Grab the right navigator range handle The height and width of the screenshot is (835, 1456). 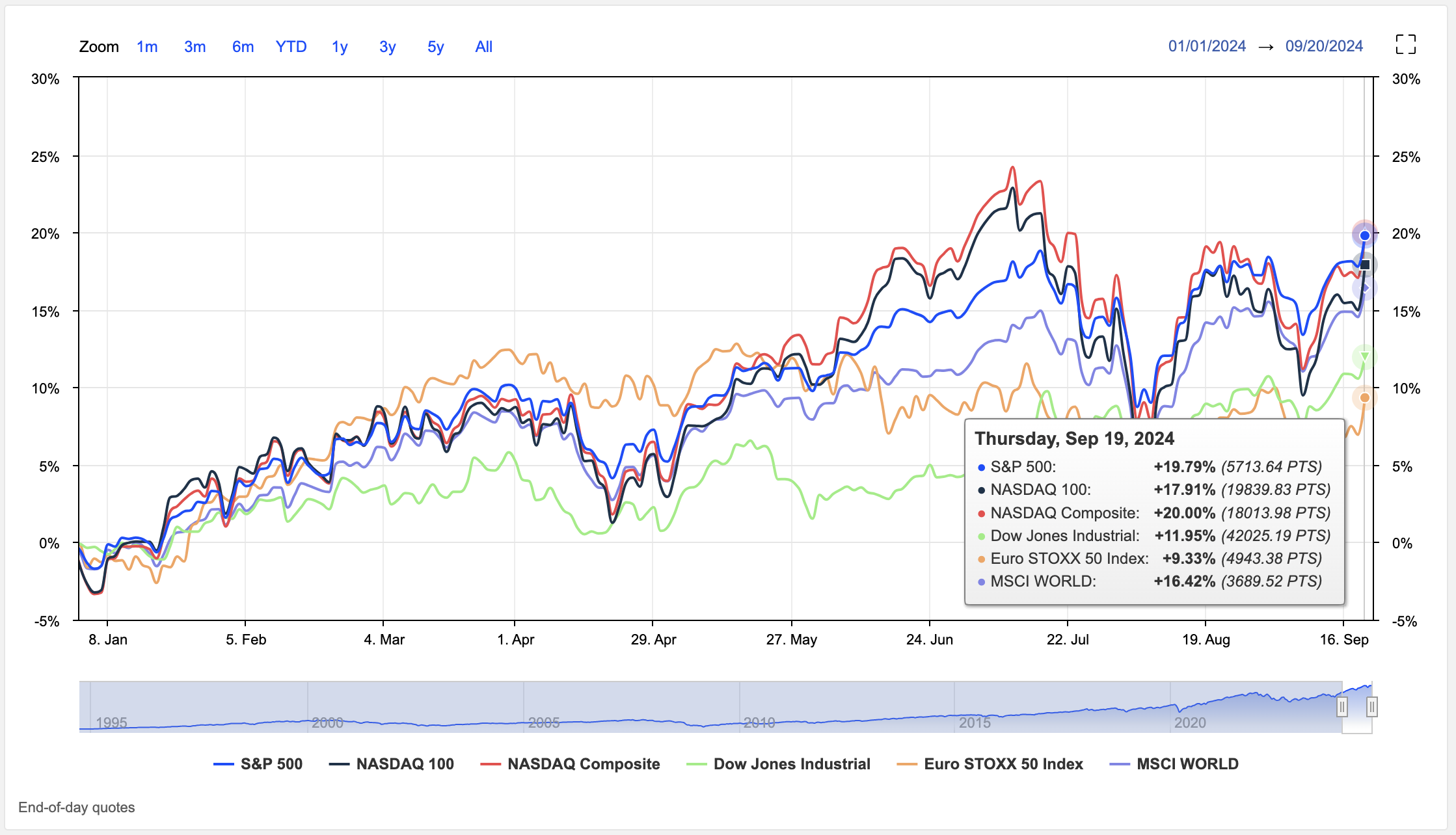click(x=1371, y=707)
